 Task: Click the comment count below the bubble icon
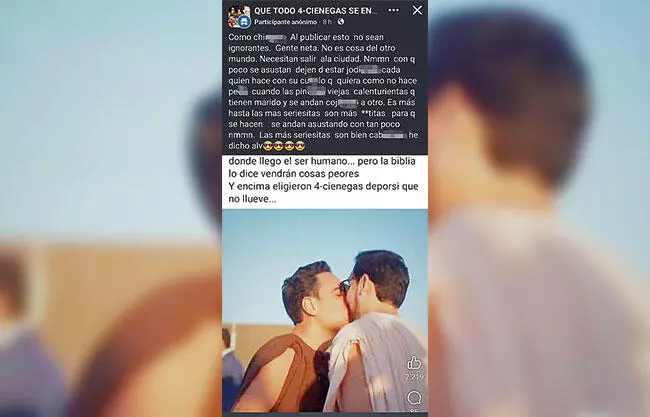(414, 410)
